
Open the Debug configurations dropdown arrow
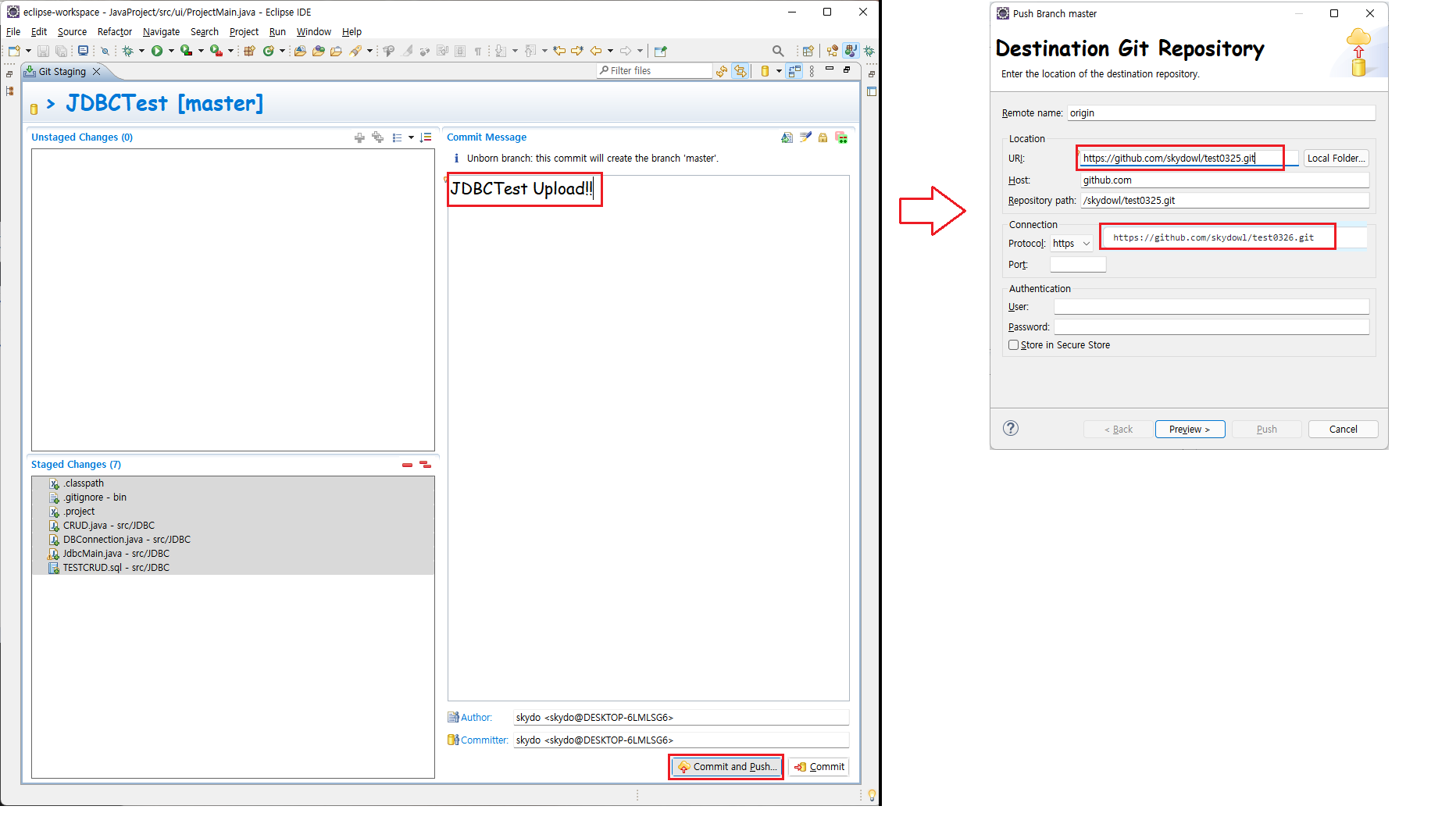pos(141,51)
